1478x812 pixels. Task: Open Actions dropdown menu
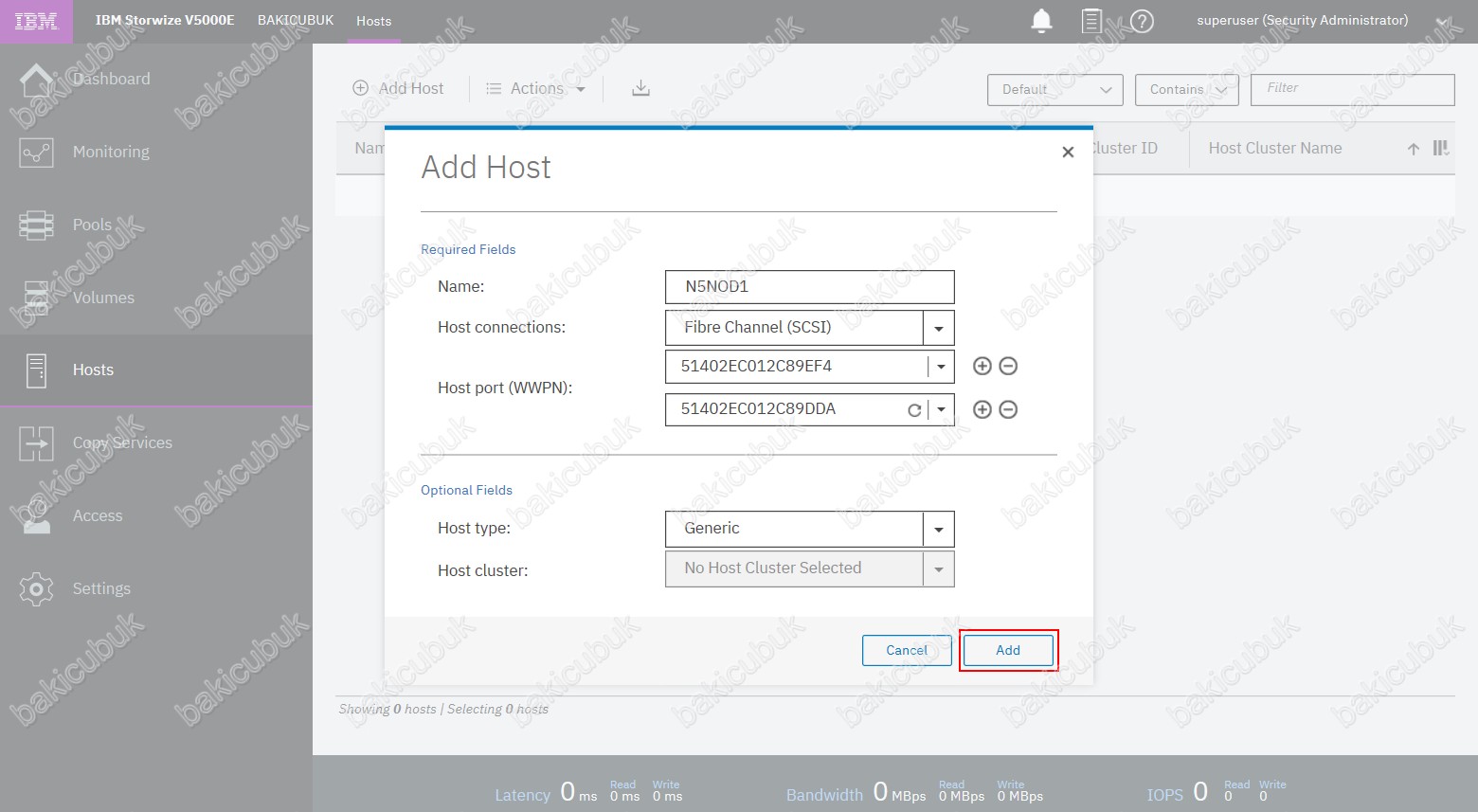(535, 88)
